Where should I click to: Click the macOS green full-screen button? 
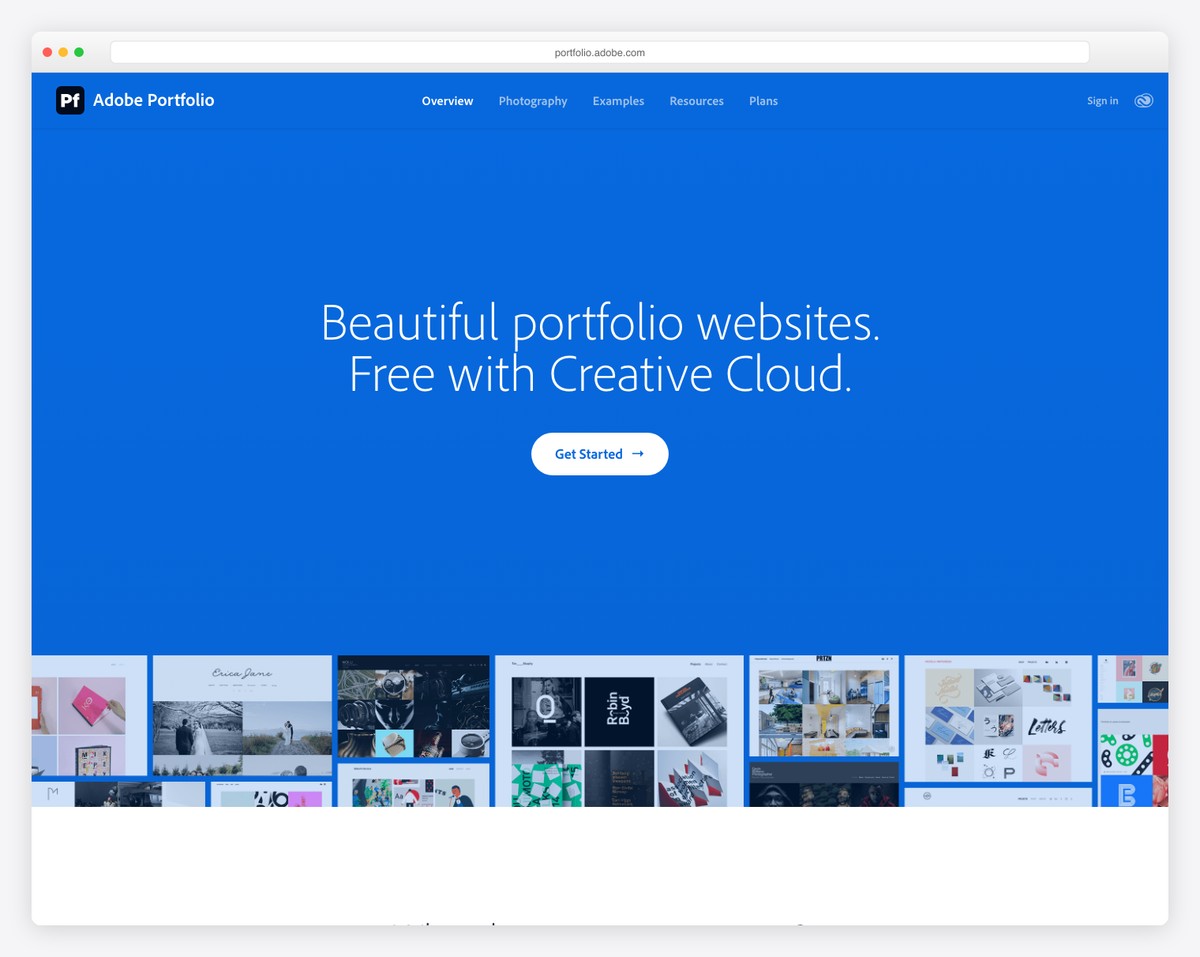[78, 51]
